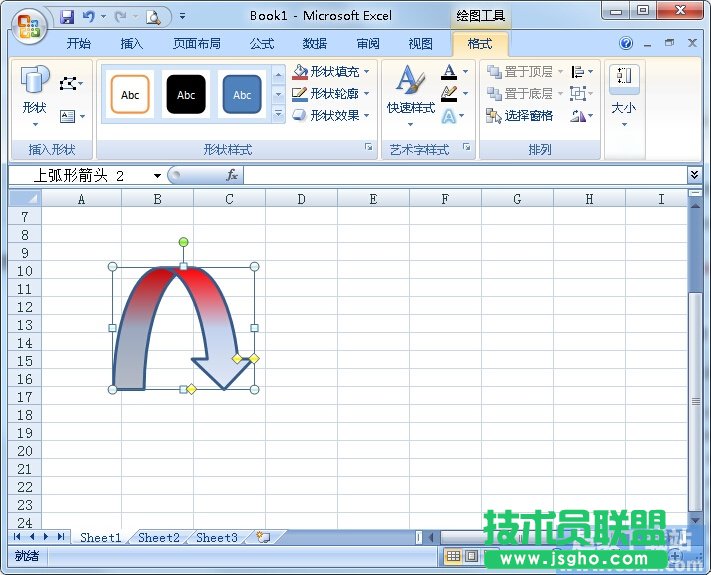Open the Align objects icon menu
The height and width of the screenshot is (575, 711).
pyautogui.click(x=582, y=72)
